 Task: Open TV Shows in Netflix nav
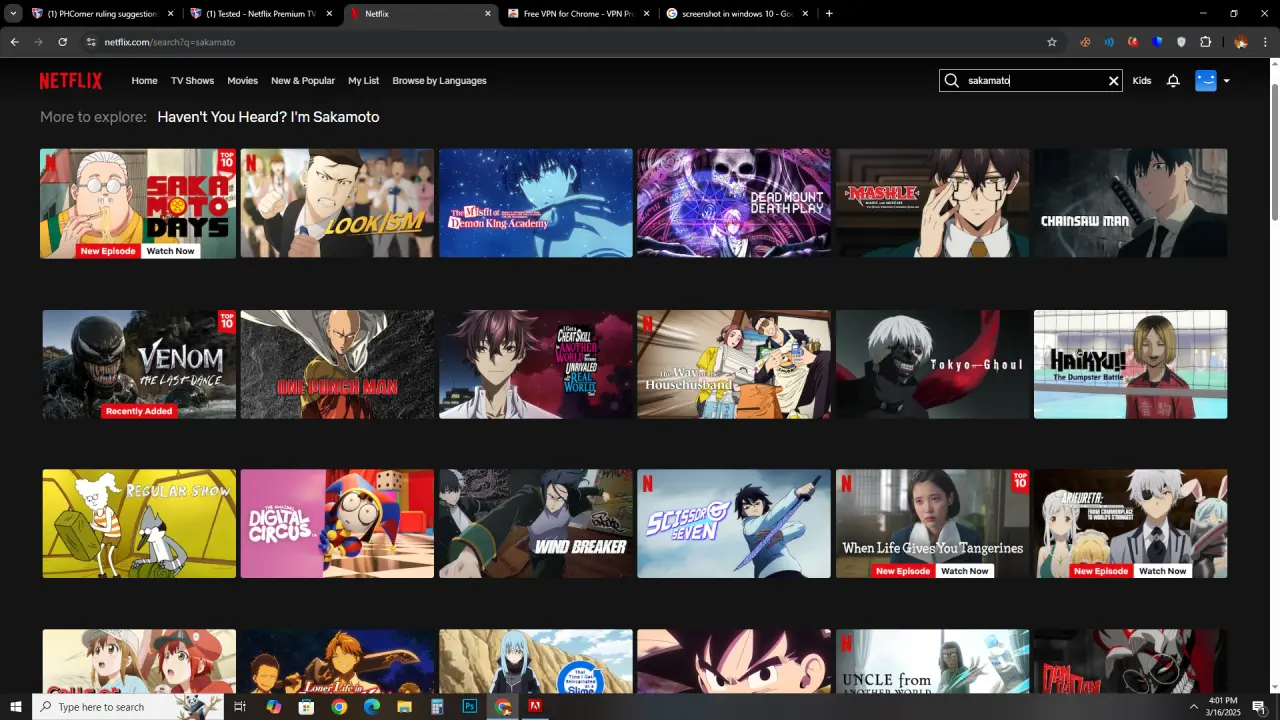point(192,81)
